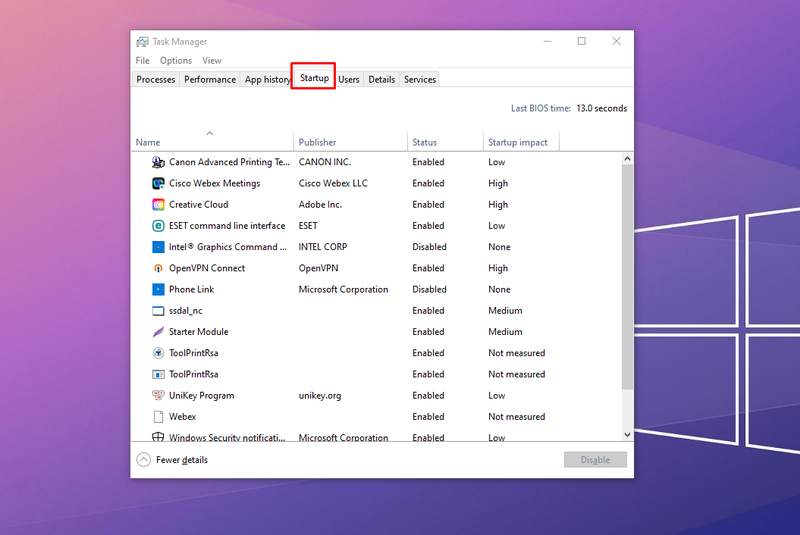The width and height of the screenshot is (800, 535).
Task: Click the ESET command line interface icon
Action: point(158,226)
